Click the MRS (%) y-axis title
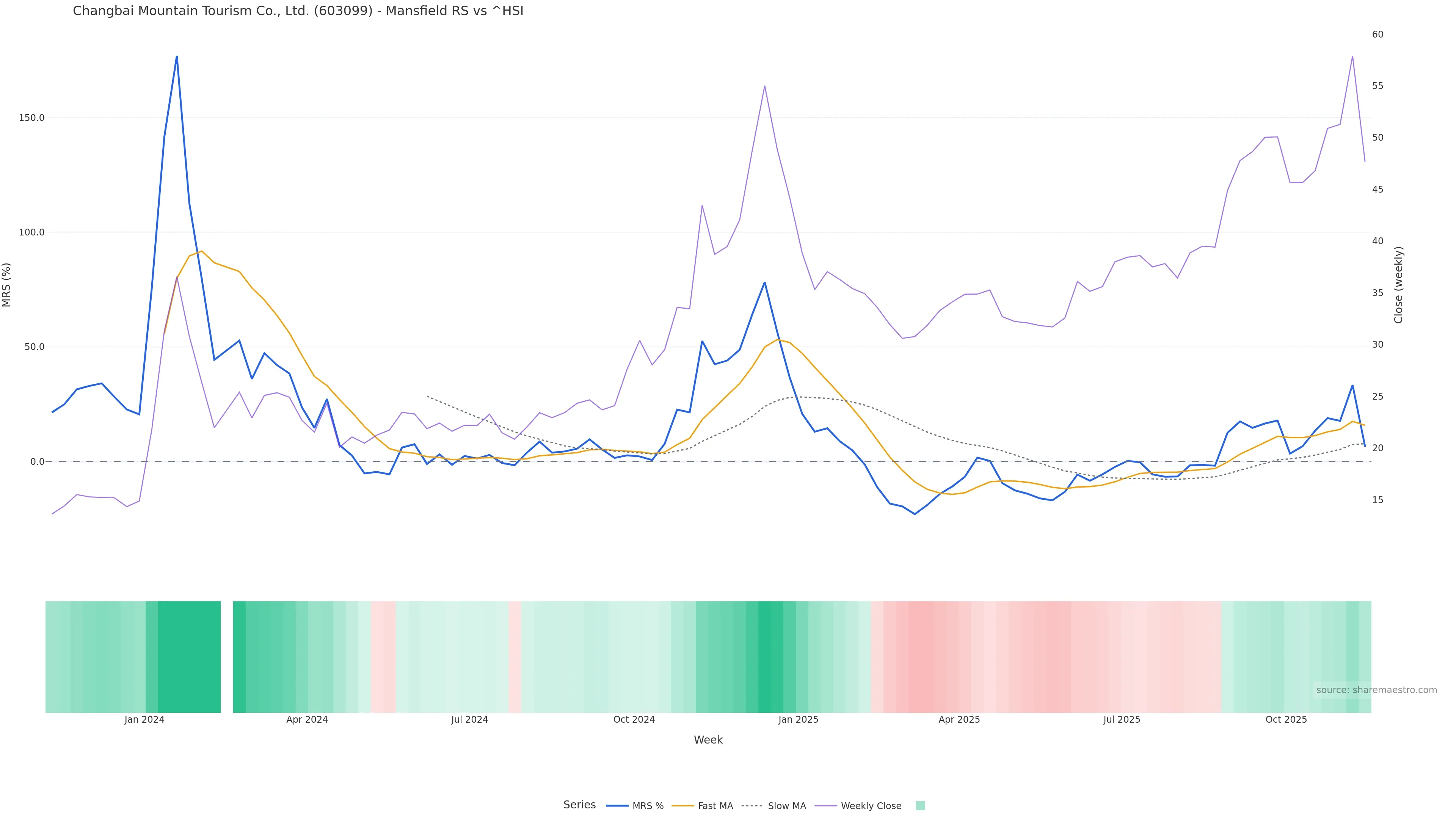The height and width of the screenshot is (819, 1456). pos(7,284)
